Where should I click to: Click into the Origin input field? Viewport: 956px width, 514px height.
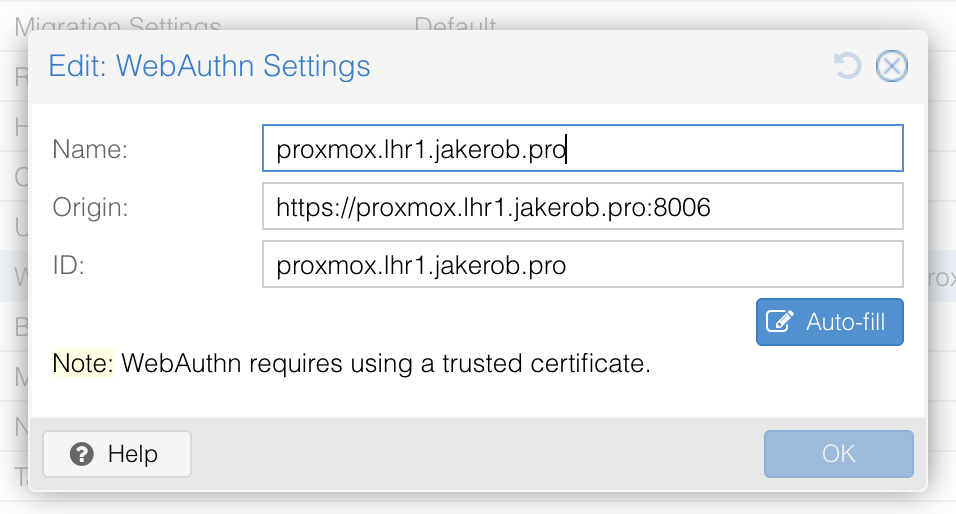[x=582, y=207]
